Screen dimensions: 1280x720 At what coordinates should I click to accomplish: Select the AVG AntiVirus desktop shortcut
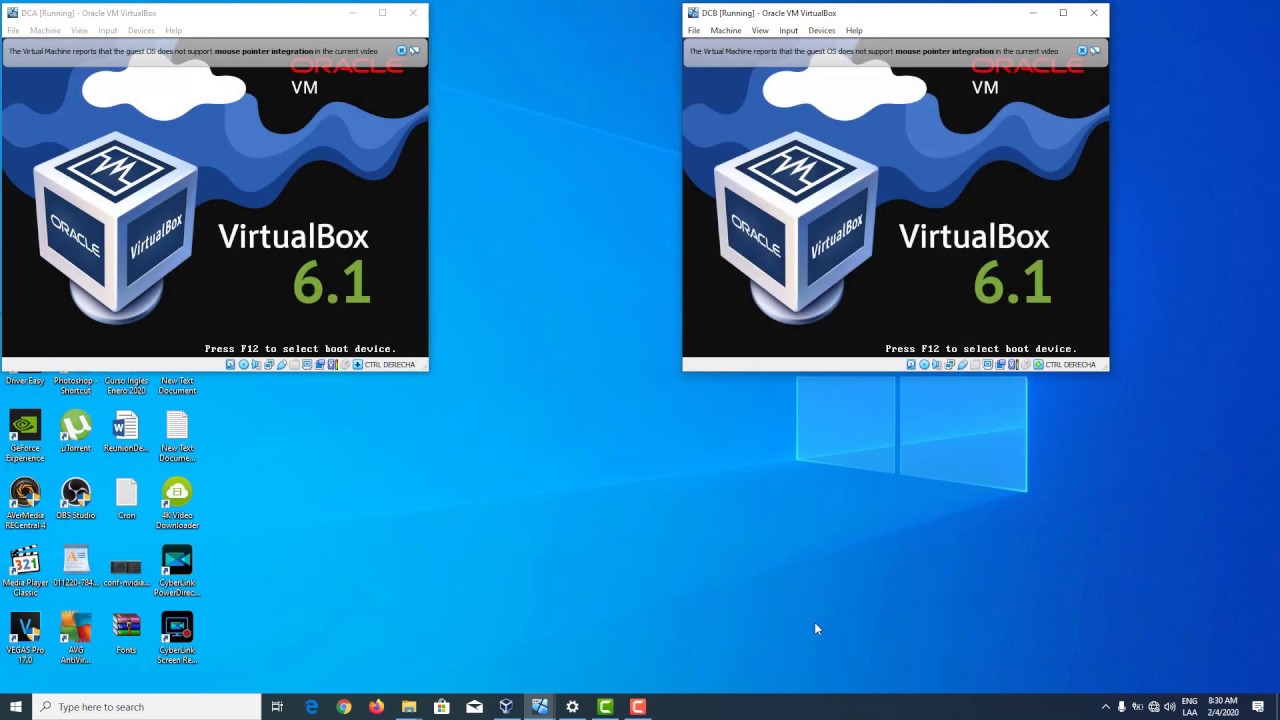(x=76, y=638)
